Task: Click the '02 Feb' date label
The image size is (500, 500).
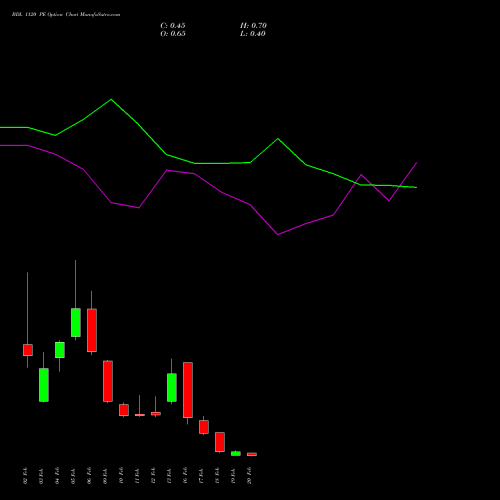Action: 26,476
